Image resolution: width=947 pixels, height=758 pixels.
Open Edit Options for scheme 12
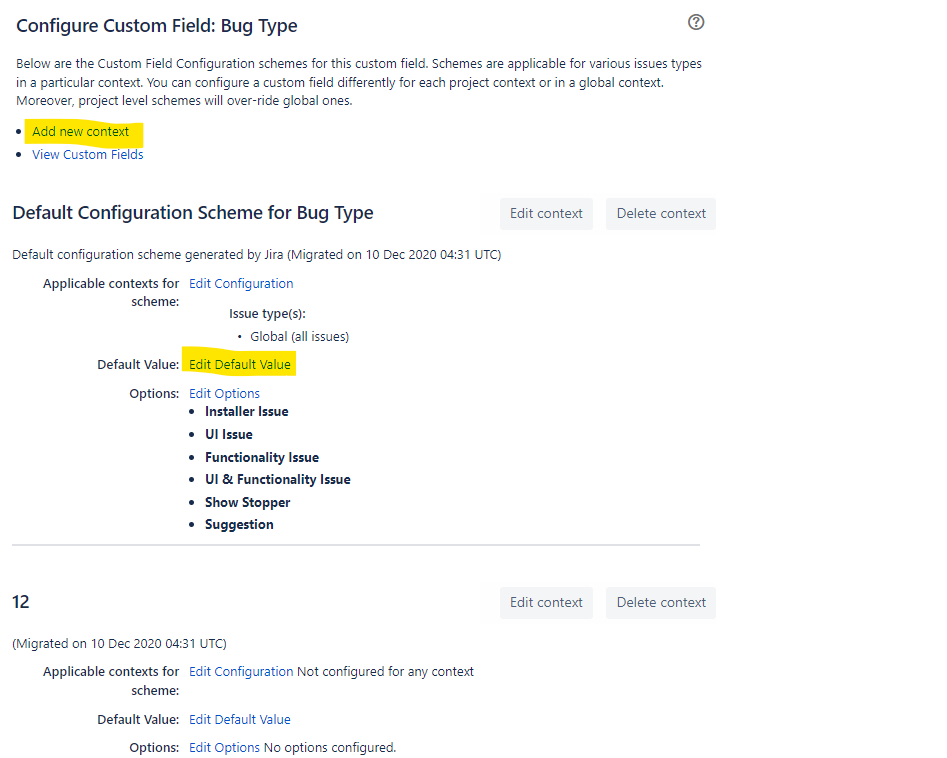tap(224, 747)
